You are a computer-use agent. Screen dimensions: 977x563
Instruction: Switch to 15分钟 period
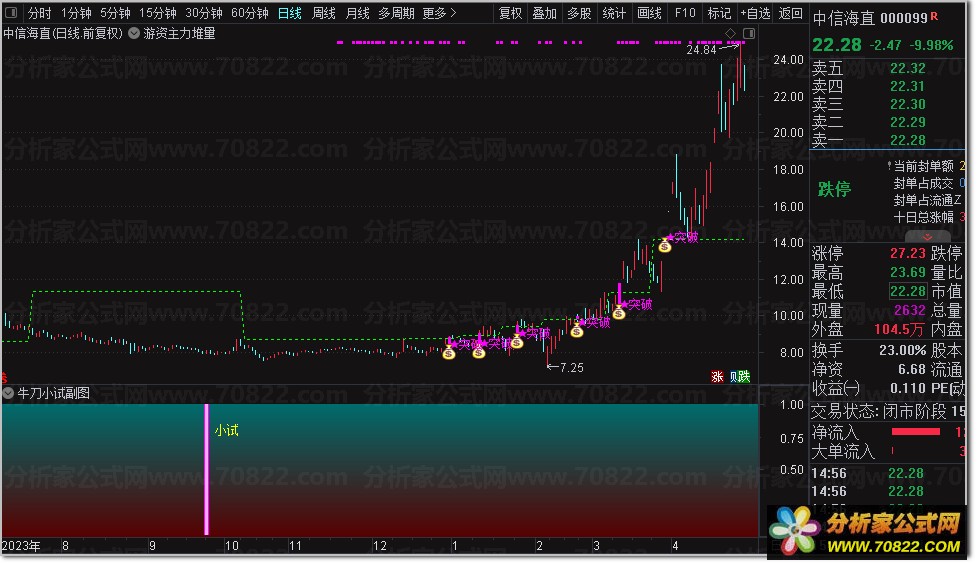158,13
